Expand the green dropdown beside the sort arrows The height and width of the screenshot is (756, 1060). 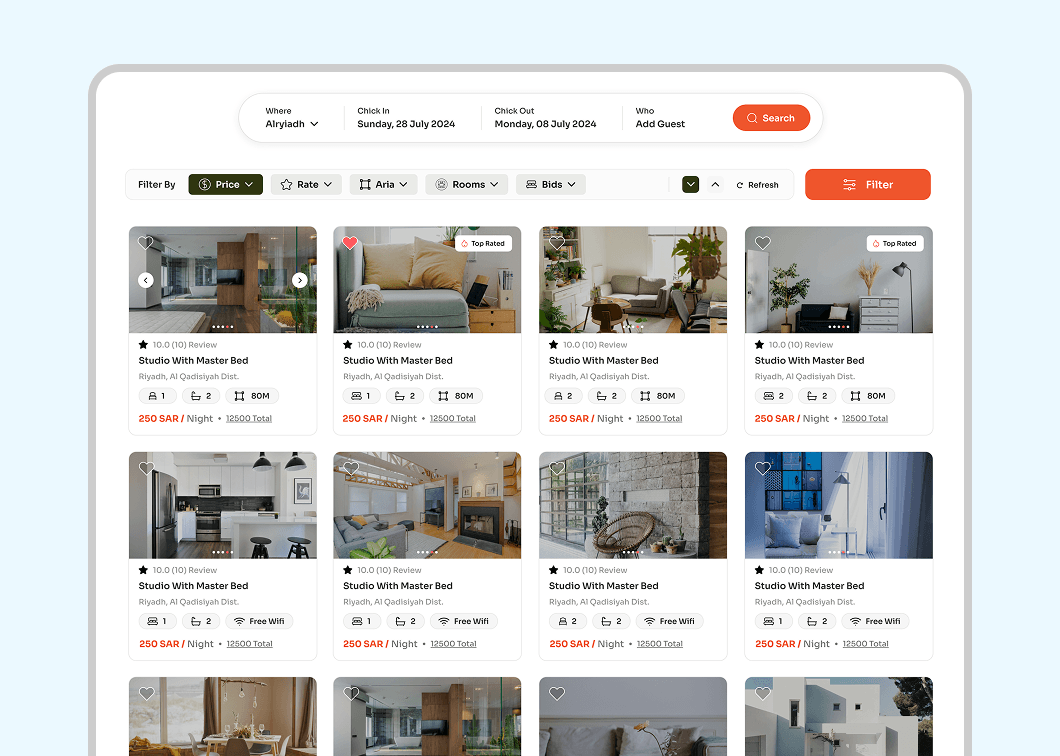pos(690,184)
